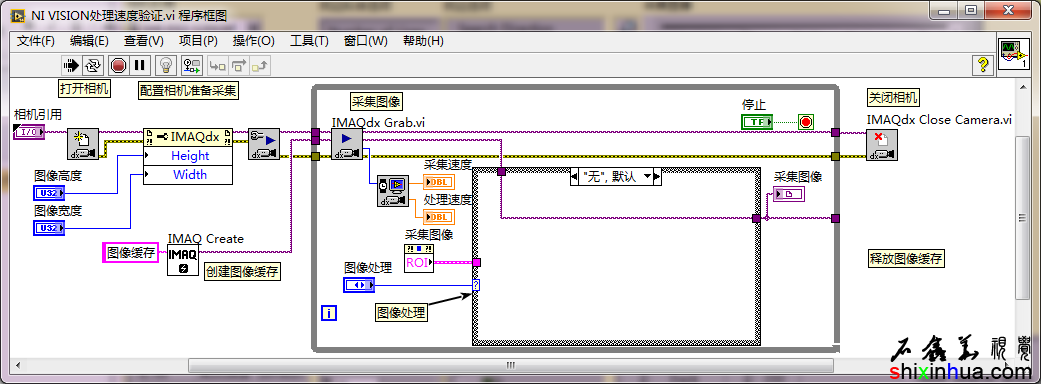Open the 工具(T) menu
Viewport: 1041px width, 384px height.
tap(309, 41)
